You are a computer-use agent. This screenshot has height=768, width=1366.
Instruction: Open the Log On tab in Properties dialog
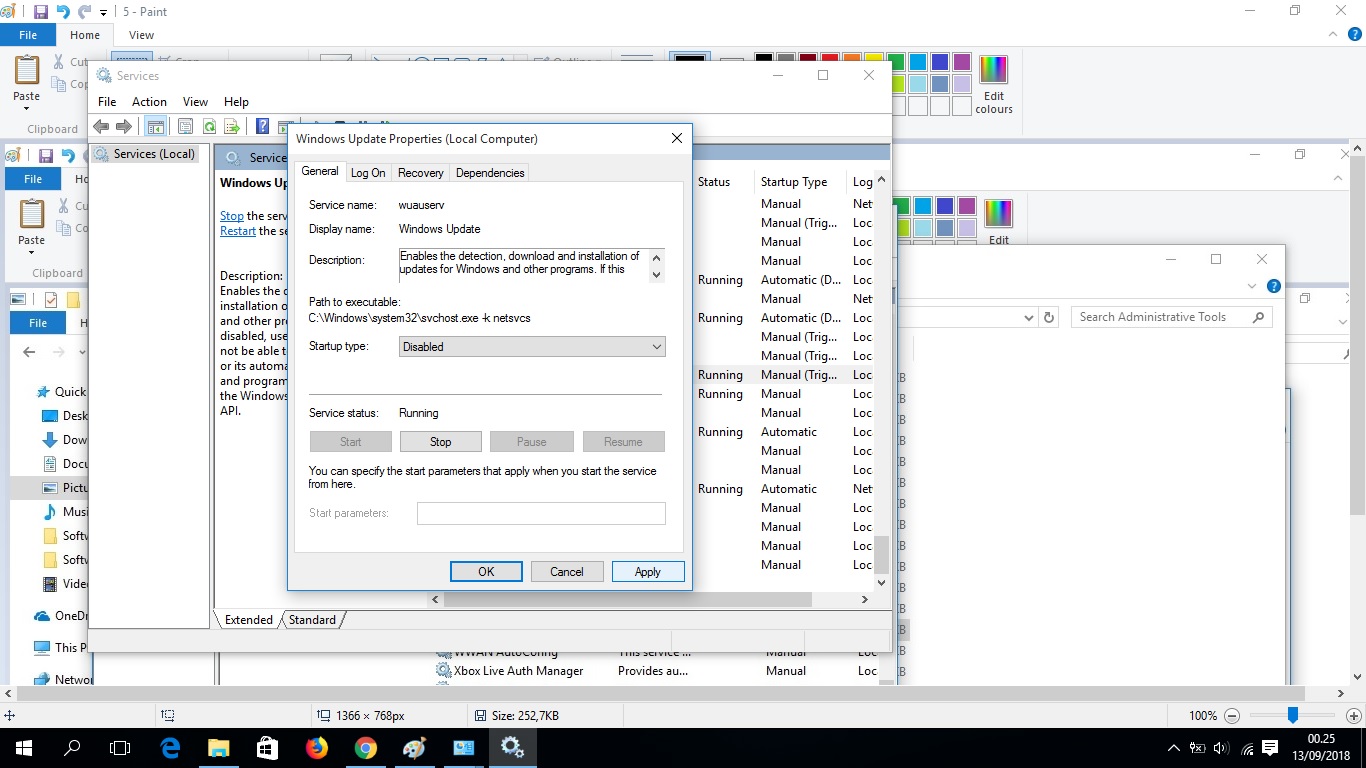368,173
